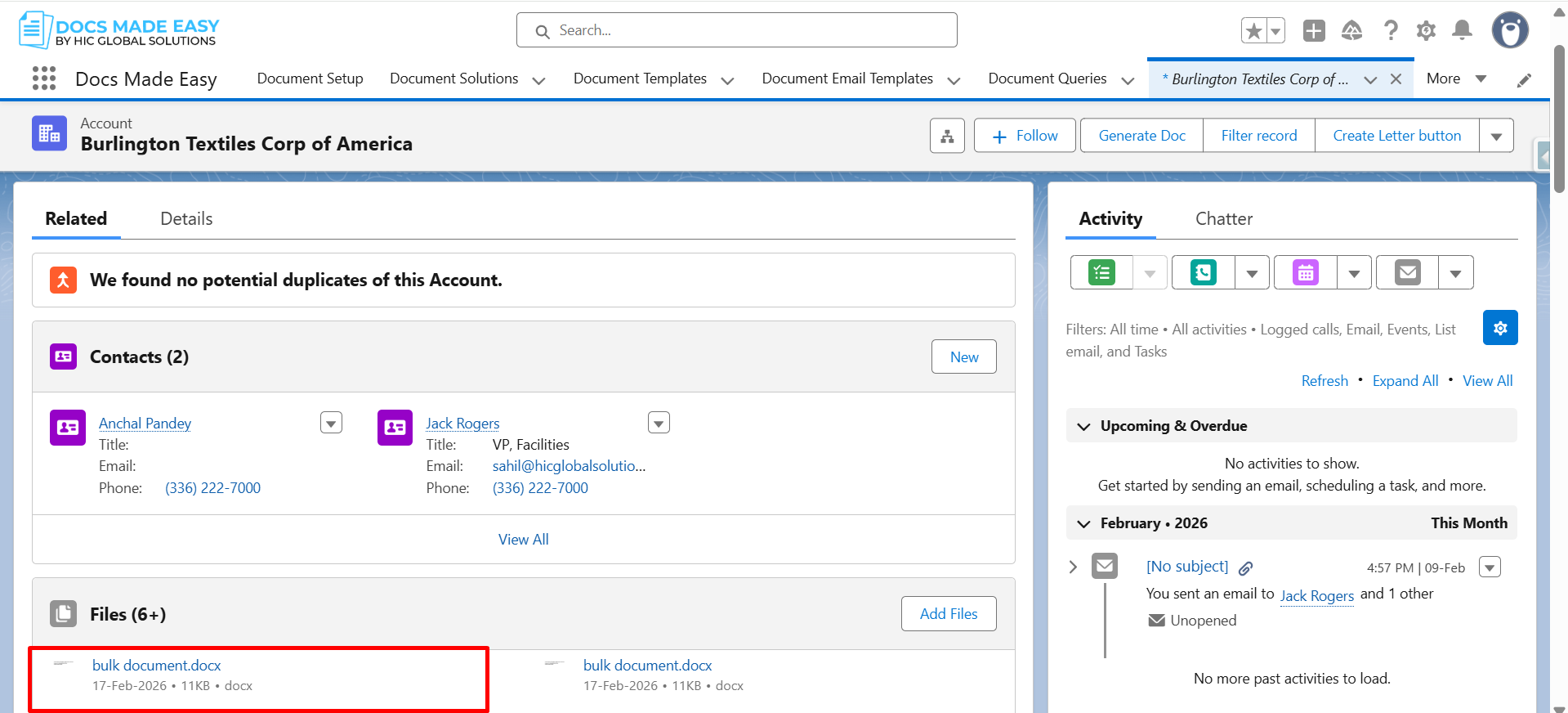Switch to the Chatter tab
Image resolution: width=1568 pixels, height=713 pixels.
pos(1224,219)
